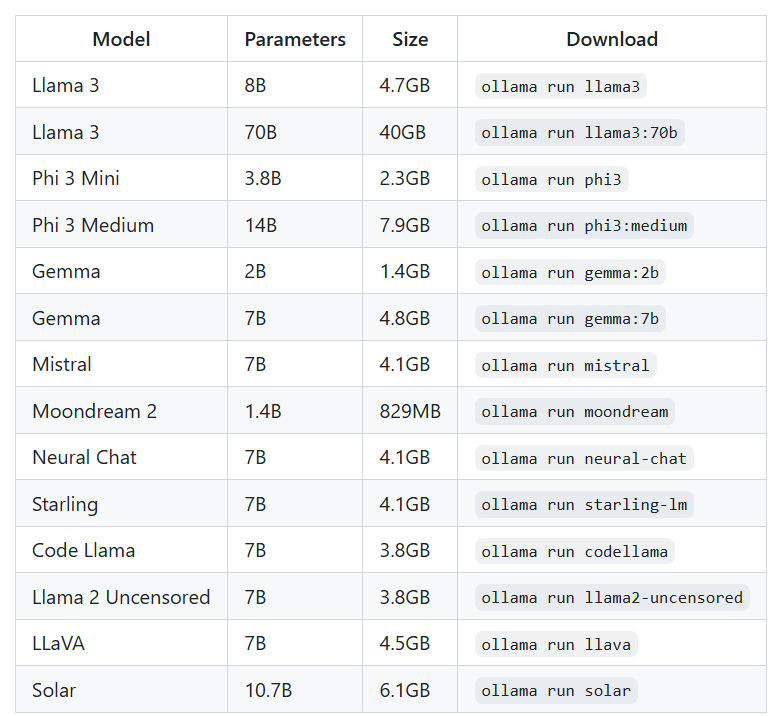Click the Size column header

(410, 39)
